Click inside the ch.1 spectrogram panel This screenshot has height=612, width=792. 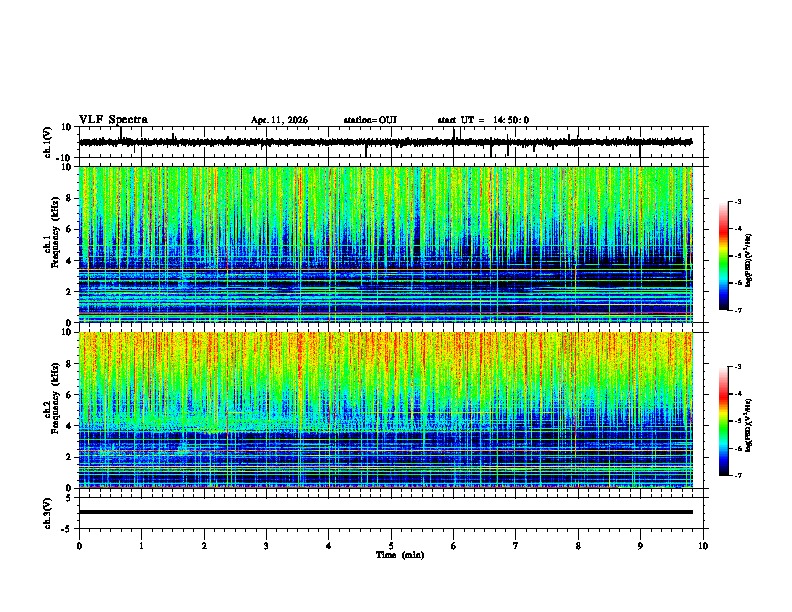coord(386,244)
